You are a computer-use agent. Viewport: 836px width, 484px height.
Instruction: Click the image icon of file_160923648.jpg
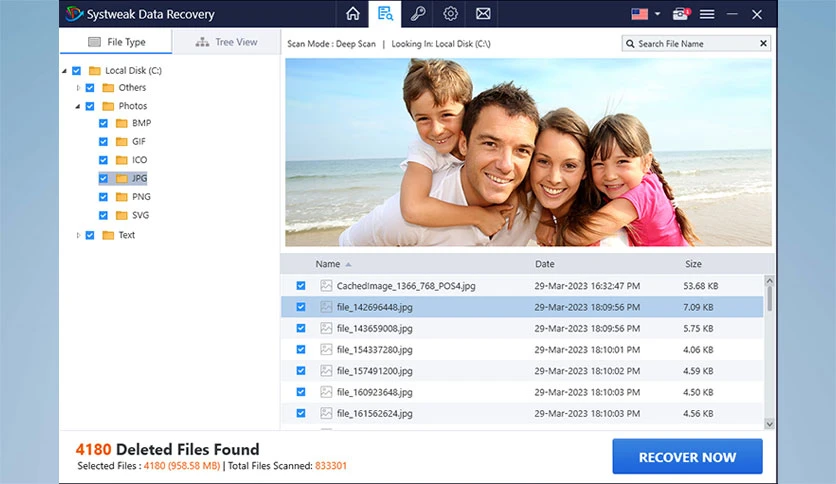coord(326,392)
